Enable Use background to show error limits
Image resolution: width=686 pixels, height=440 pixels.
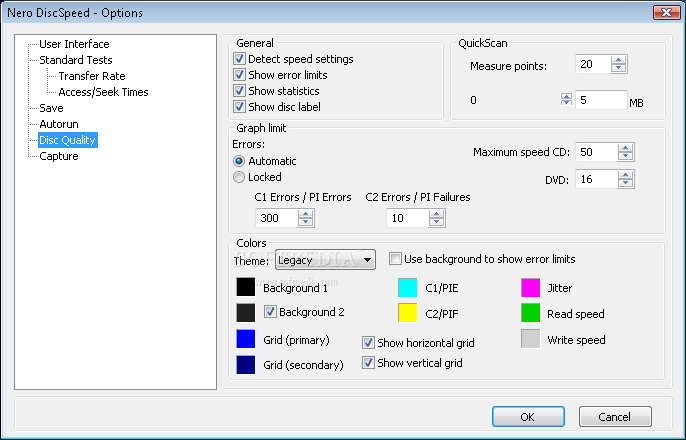point(395,258)
